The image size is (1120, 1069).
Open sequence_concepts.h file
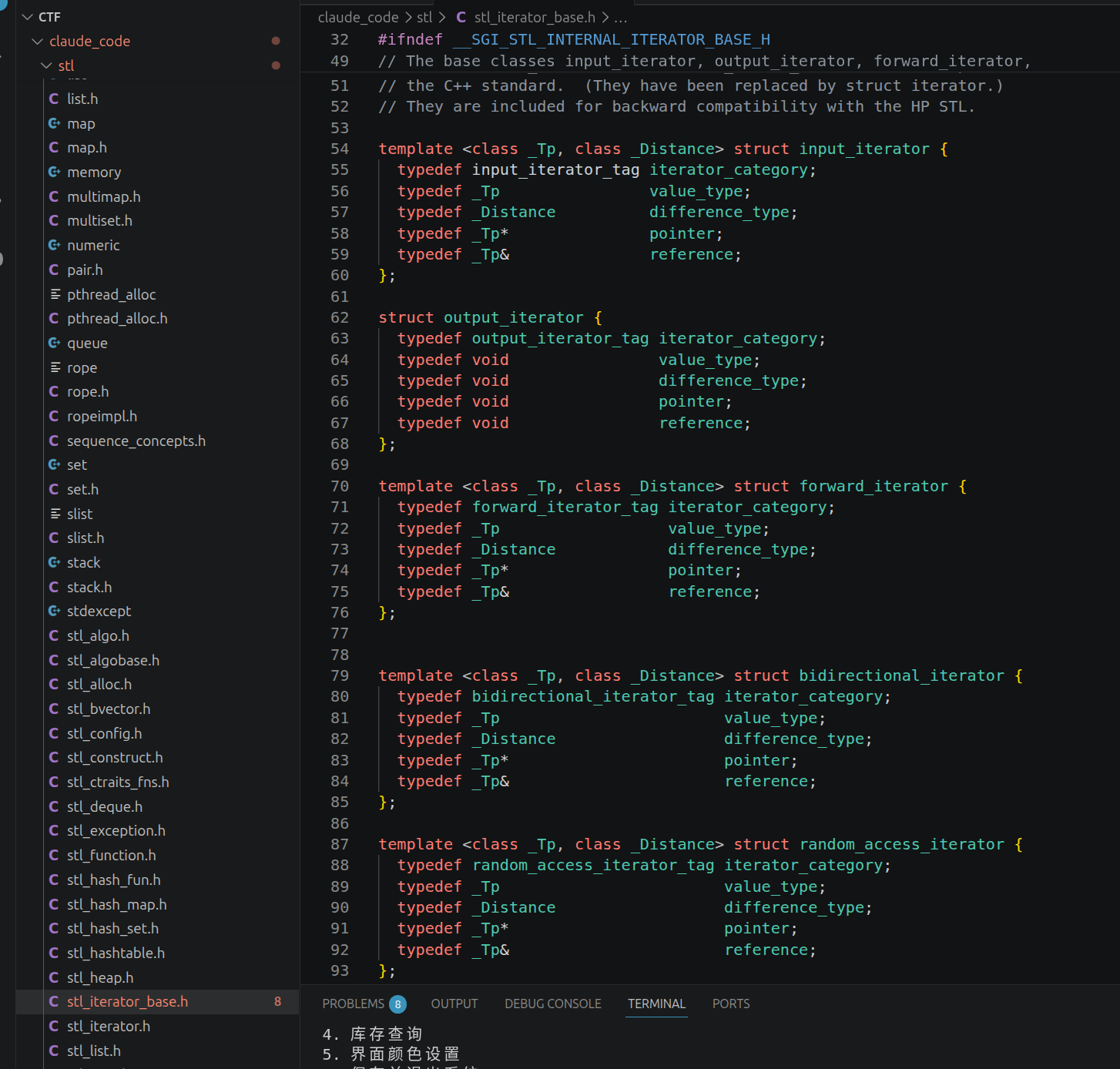[136, 441]
